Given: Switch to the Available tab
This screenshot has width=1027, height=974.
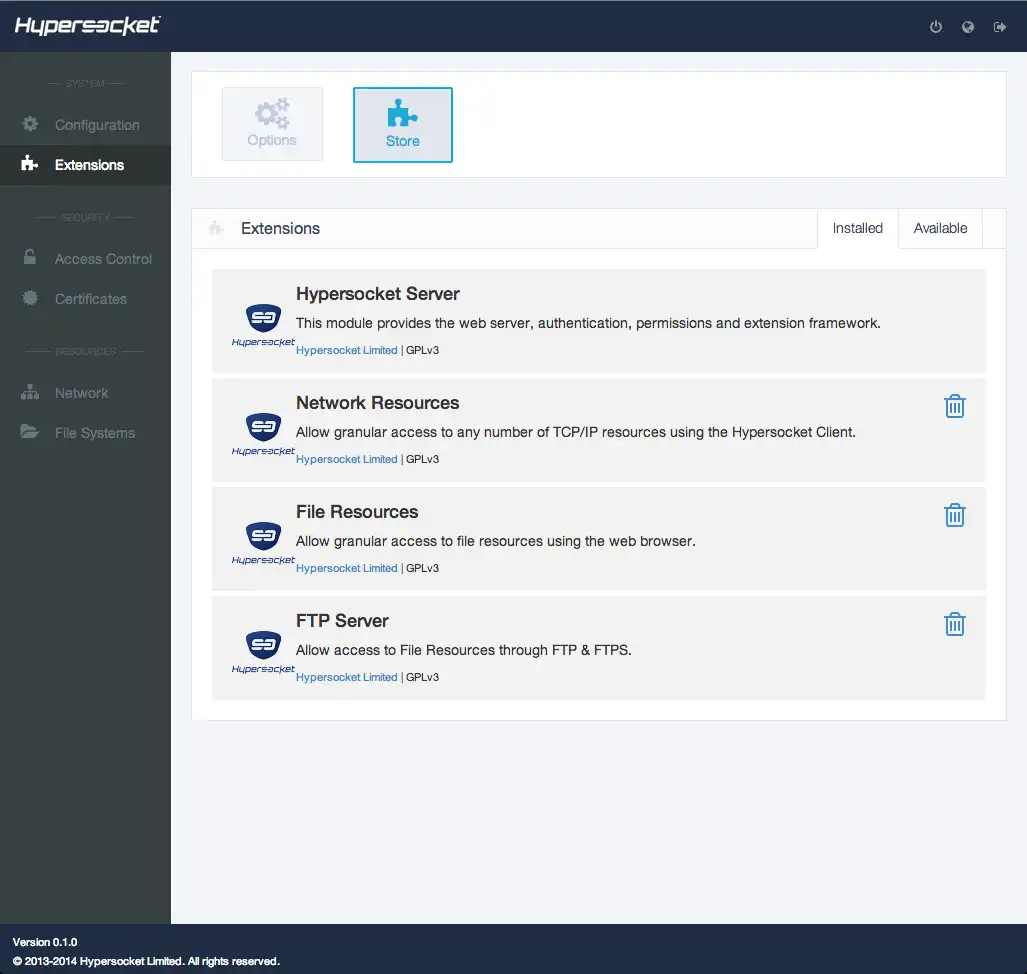Looking at the screenshot, I should [940, 228].
